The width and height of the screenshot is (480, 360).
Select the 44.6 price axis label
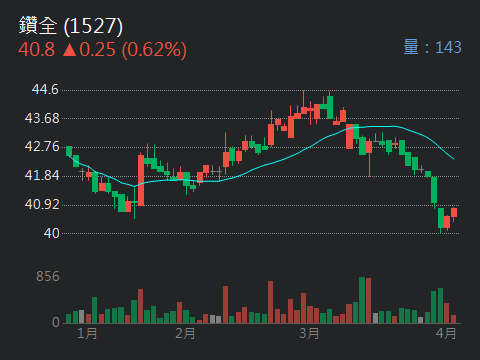[45, 90]
